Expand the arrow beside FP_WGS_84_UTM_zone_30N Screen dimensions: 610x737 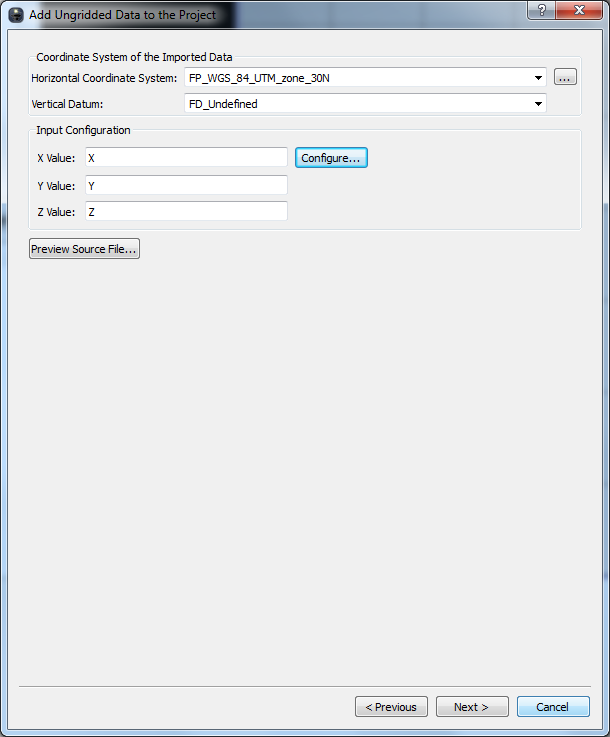538,78
